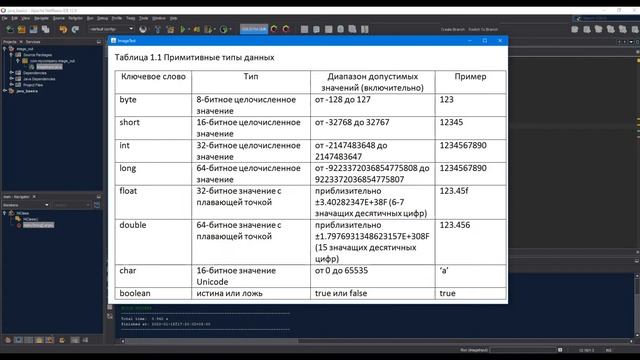Select the highlighted main method in Navigator

(38, 225)
